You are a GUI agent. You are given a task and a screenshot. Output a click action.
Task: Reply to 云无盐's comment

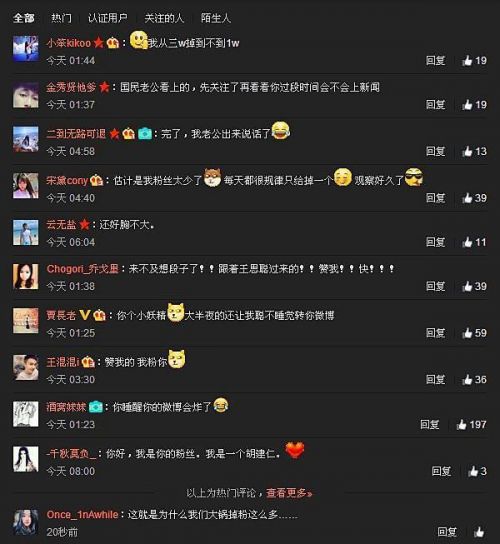pyautogui.click(x=435, y=242)
